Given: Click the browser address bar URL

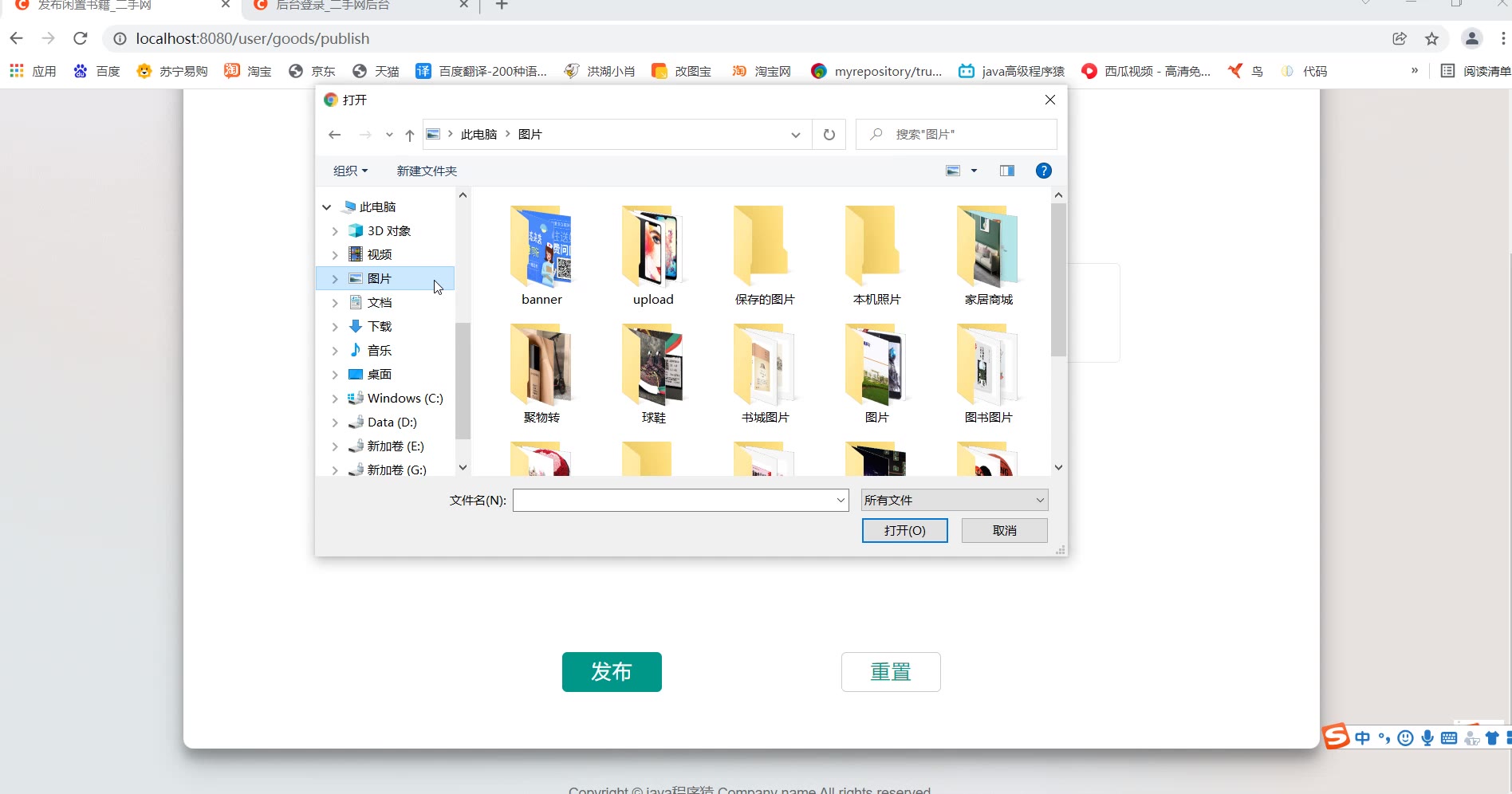Looking at the screenshot, I should click(x=253, y=38).
